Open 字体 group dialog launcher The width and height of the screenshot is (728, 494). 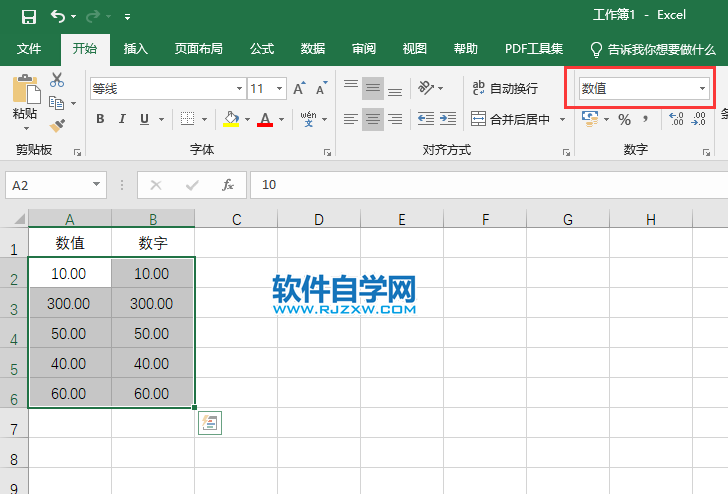[x=327, y=152]
